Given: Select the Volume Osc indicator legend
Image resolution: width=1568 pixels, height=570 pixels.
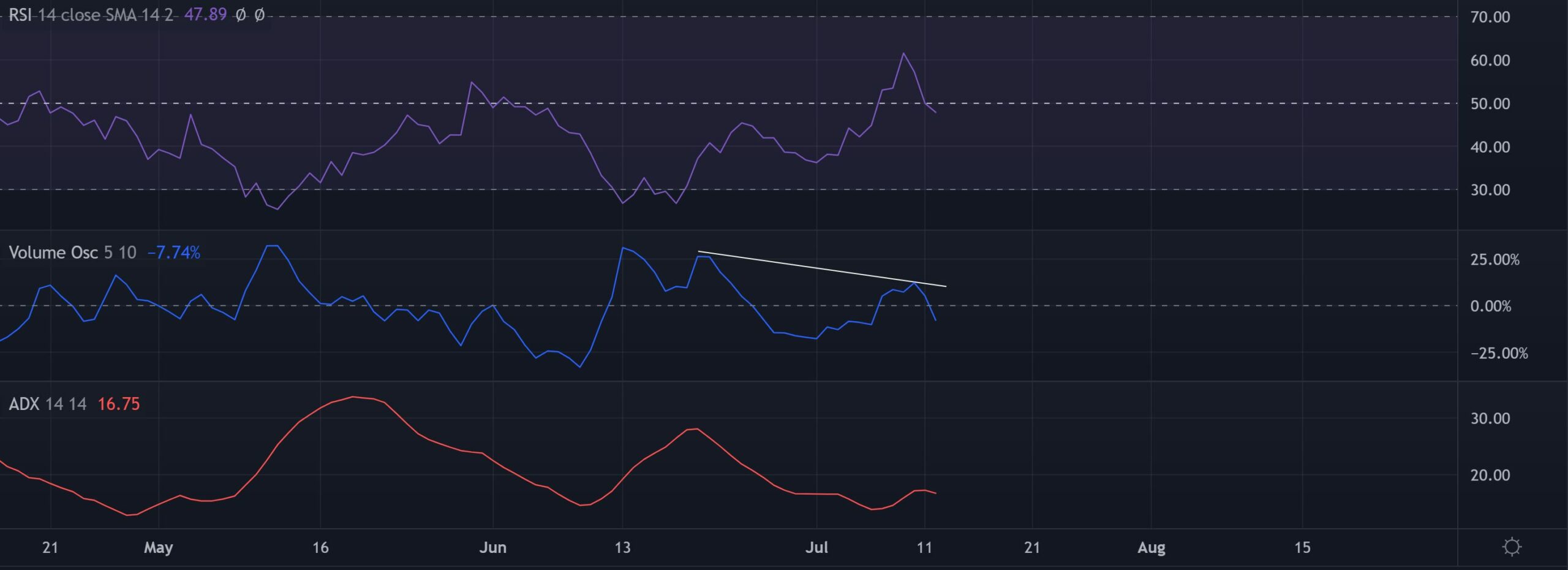Looking at the screenshot, I should tap(53, 253).
